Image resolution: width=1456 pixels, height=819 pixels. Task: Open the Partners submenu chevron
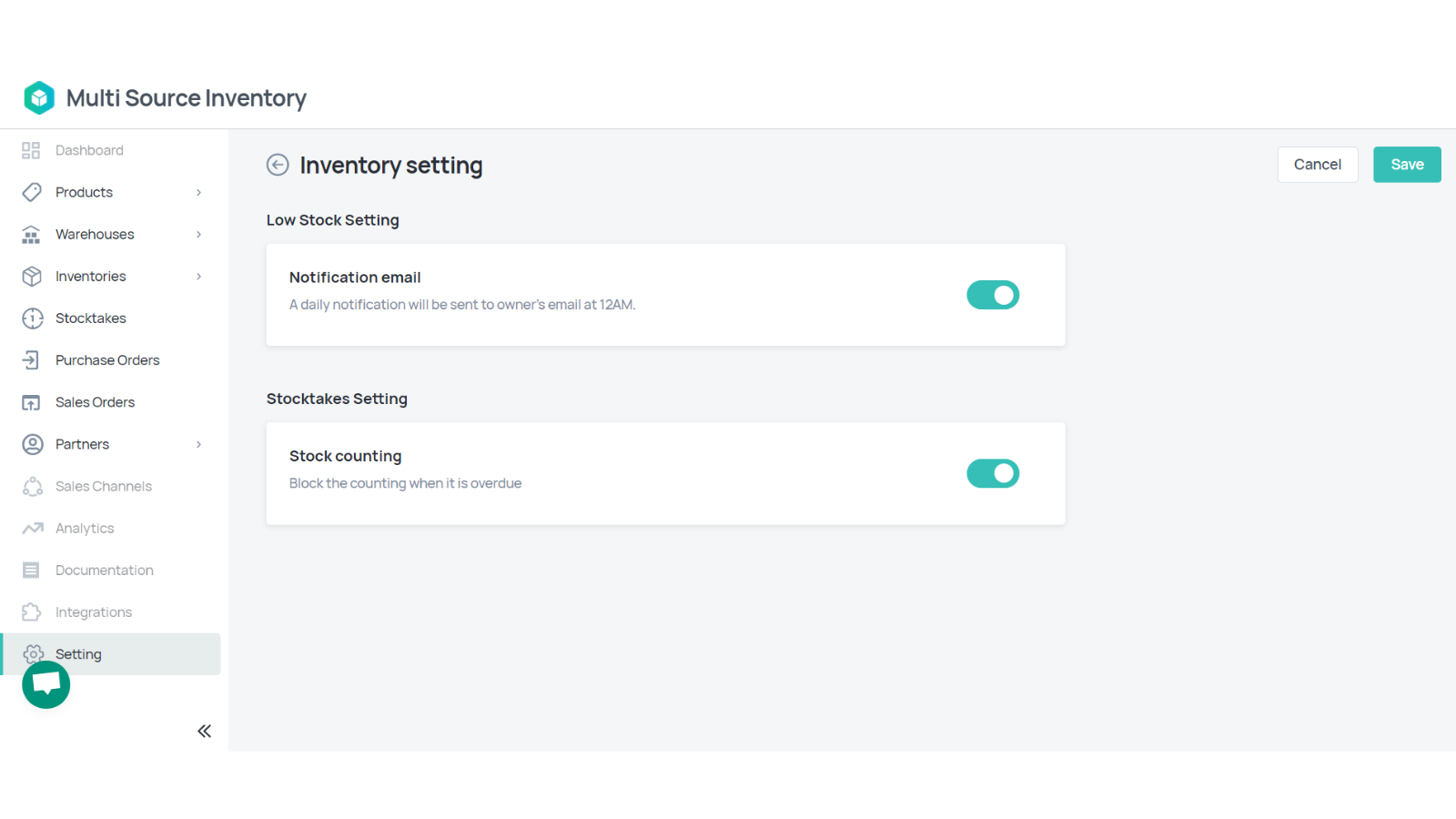[198, 444]
